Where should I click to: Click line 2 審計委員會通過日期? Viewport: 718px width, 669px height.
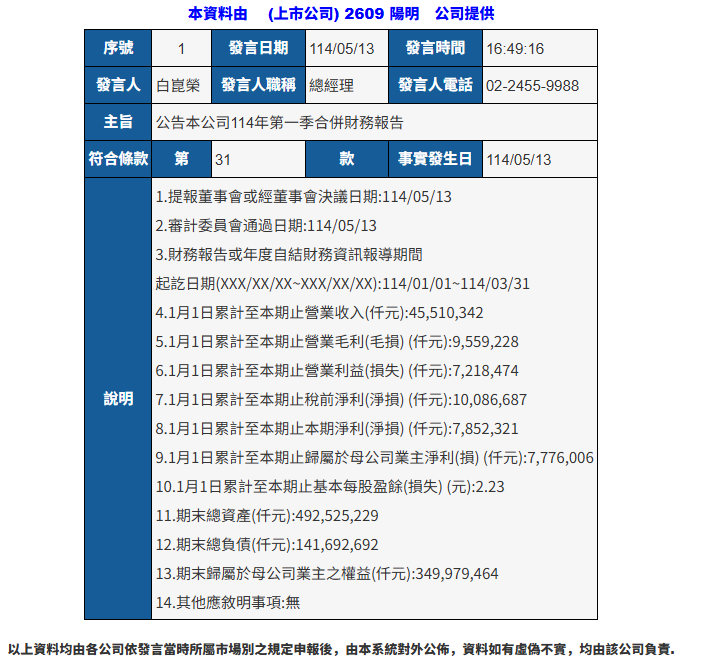266,226
